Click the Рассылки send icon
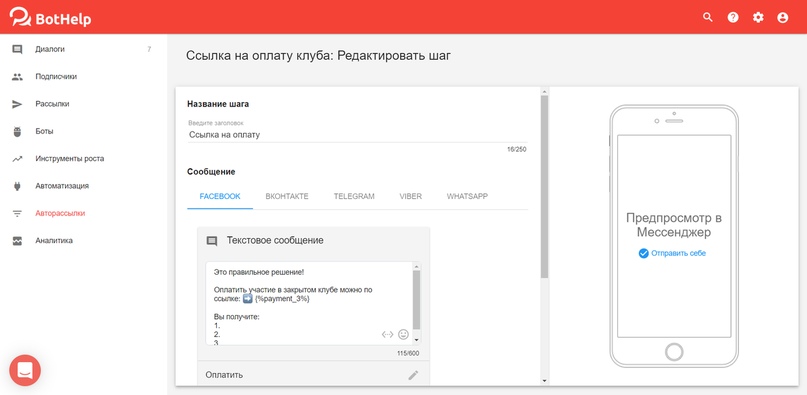Screen dimensions: 807x395 [x=17, y=104]
